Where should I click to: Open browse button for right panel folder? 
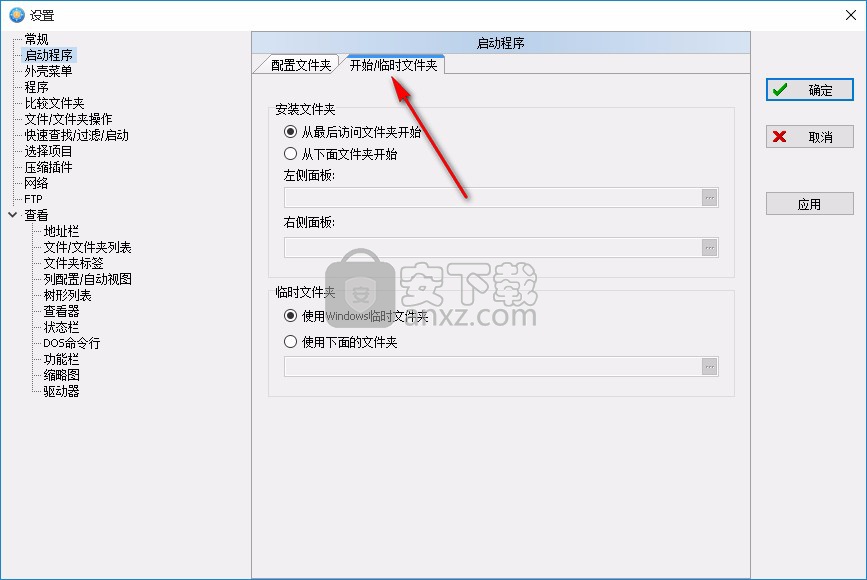pos(709,247)
